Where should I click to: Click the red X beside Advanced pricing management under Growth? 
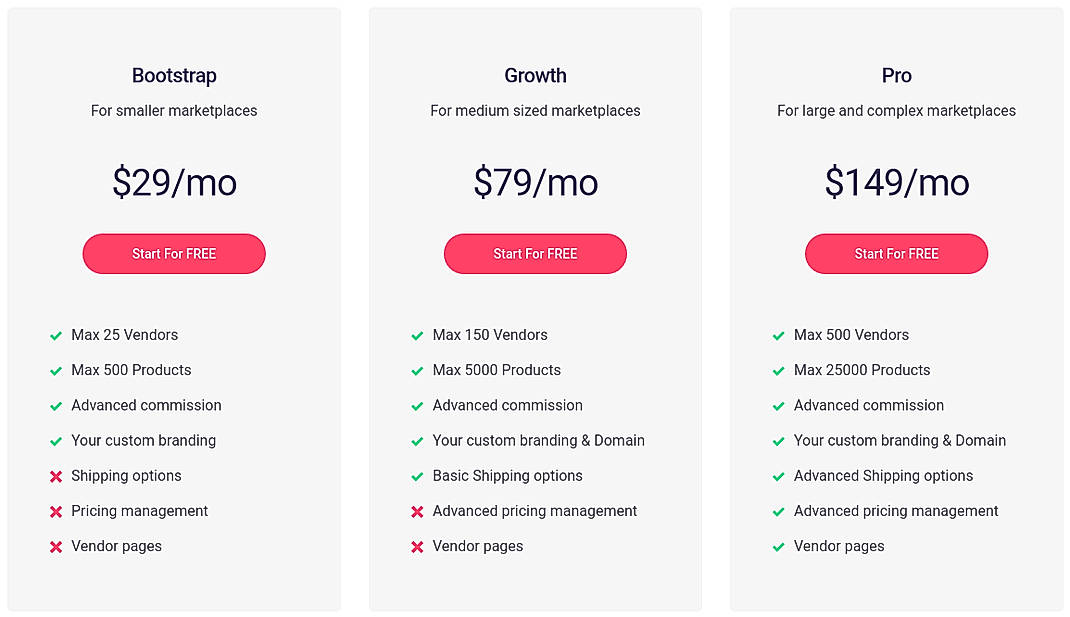tap(417, 511)
